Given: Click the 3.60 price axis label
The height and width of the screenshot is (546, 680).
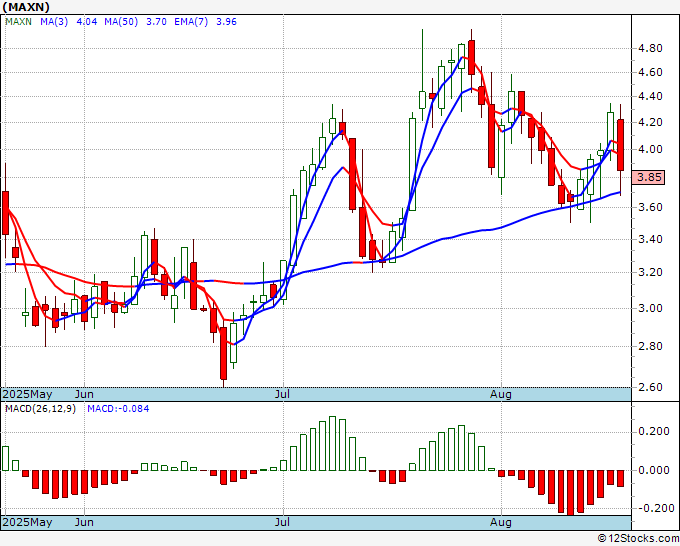Looking at the screenshot, I should click(650, 207).
